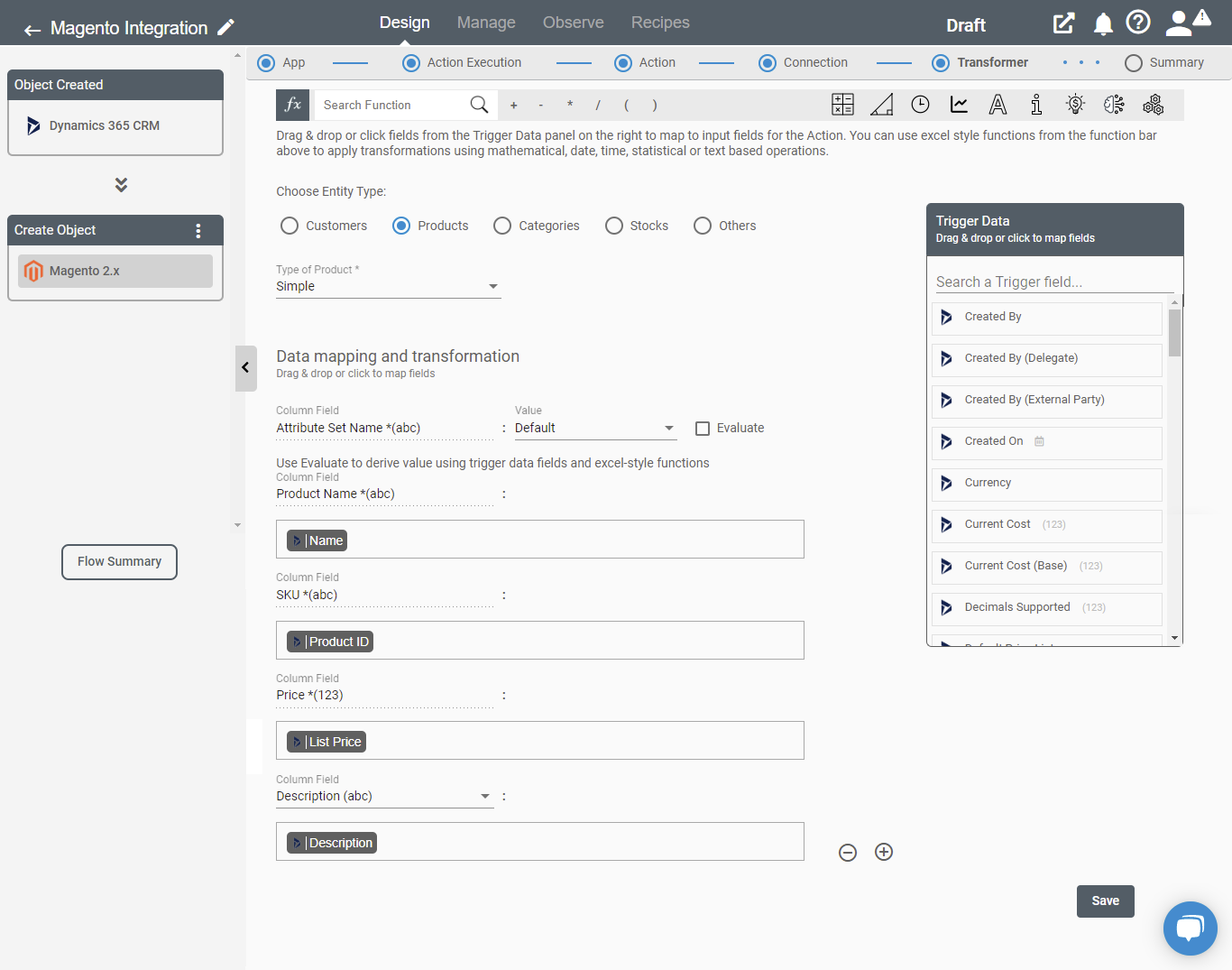Viewport: 1232px width, 970px height.
Task: Open Type of Product dropdown
Action: tap(388, 287)
